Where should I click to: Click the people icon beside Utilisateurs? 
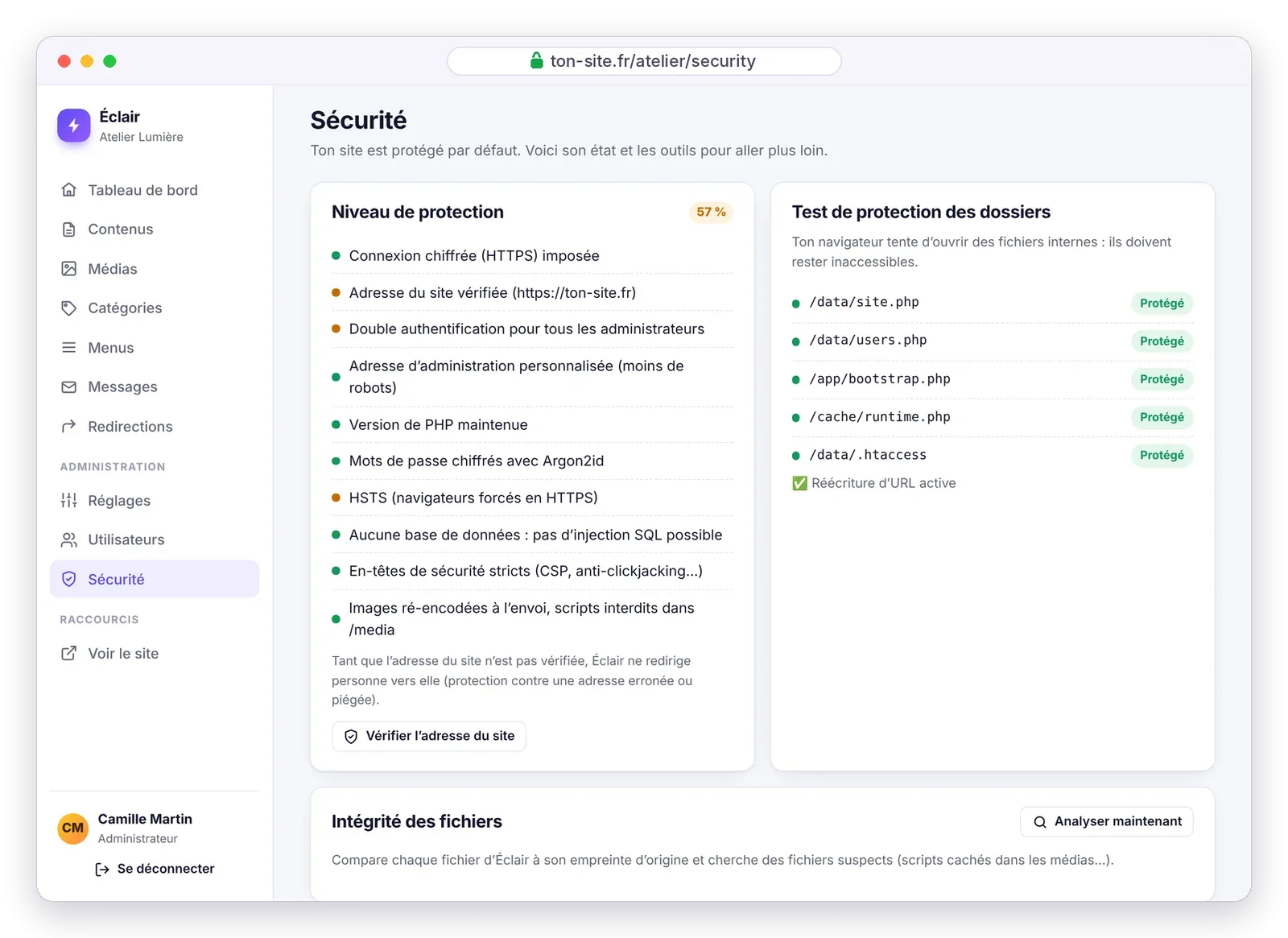pyautogui.click(x=69, y=539)
